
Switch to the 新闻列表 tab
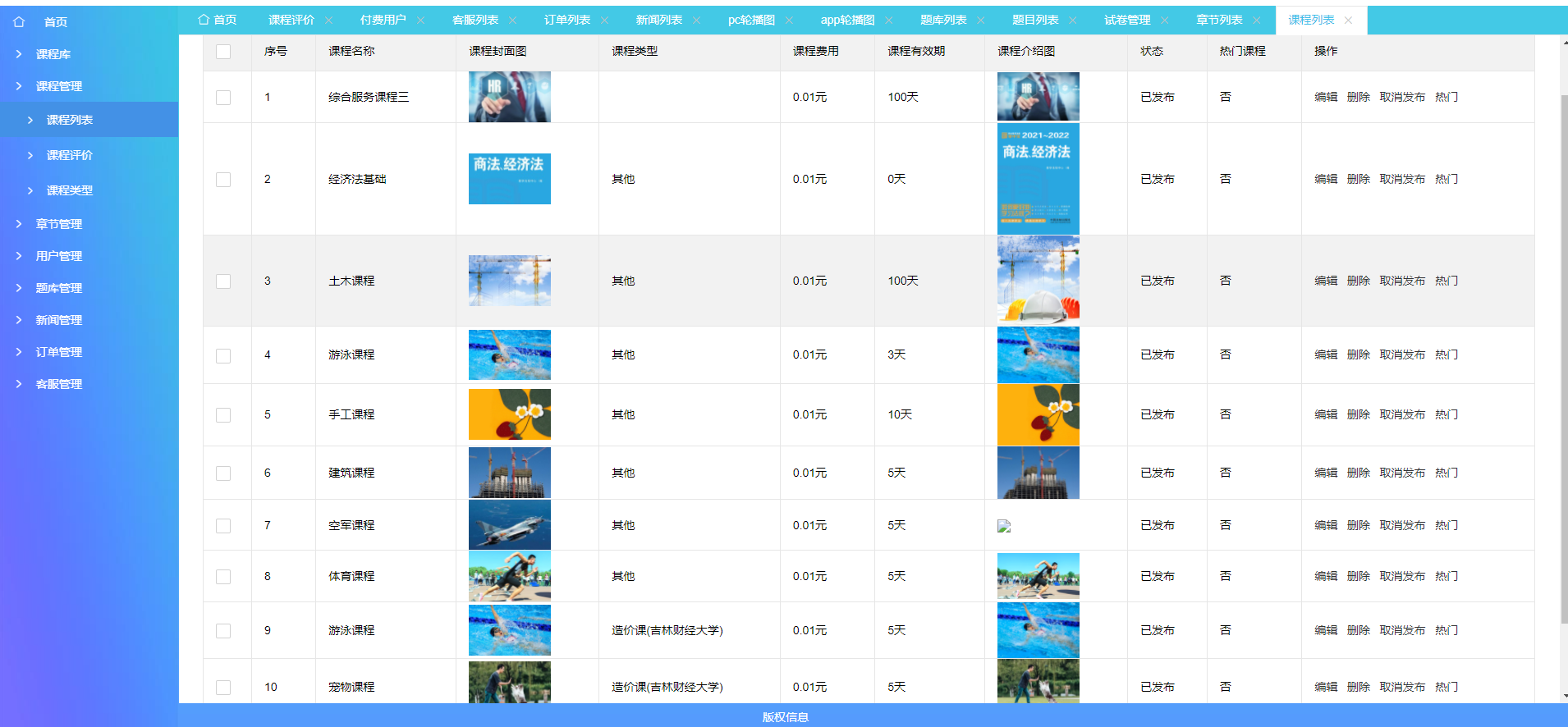pyautogui.click(x=658, y=21)
